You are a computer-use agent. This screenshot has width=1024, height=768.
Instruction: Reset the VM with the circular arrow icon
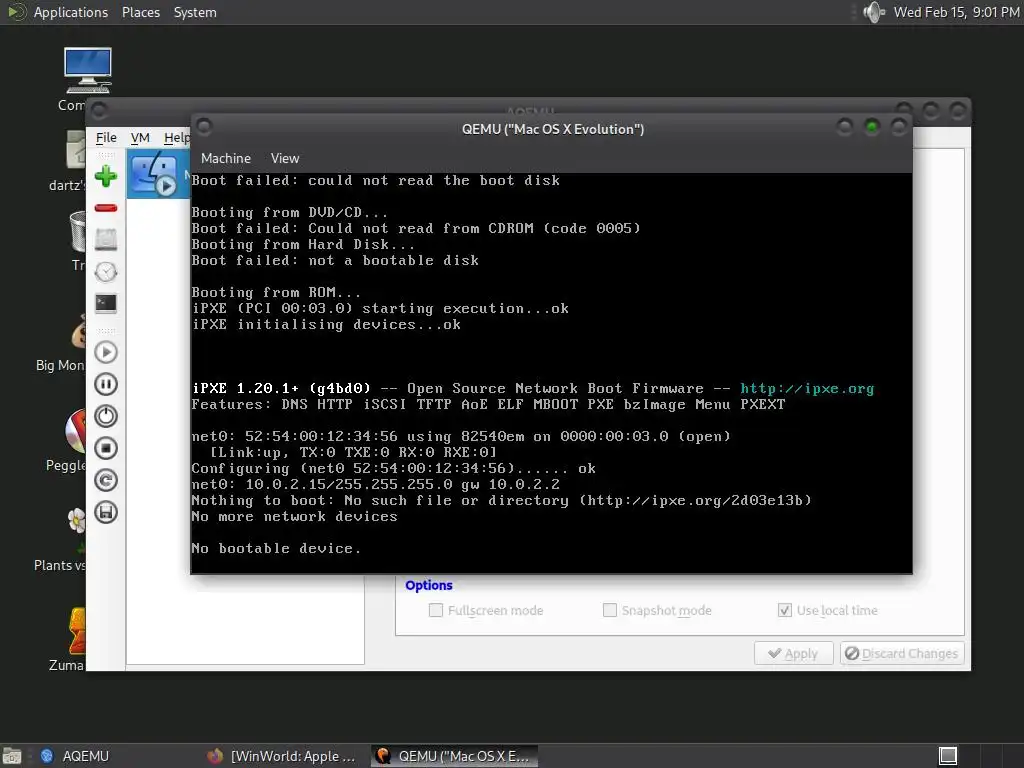(x=106, y=480)
